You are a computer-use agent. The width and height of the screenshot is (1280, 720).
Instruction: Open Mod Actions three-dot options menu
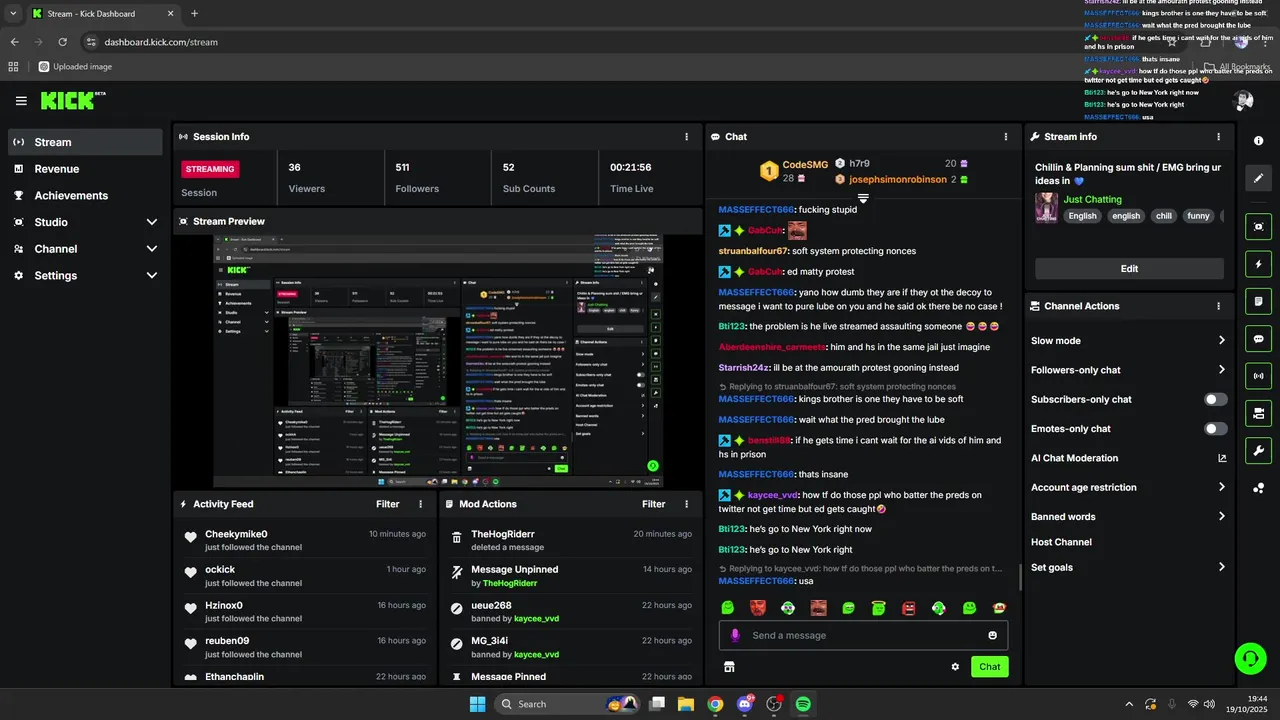click(686, 504)
